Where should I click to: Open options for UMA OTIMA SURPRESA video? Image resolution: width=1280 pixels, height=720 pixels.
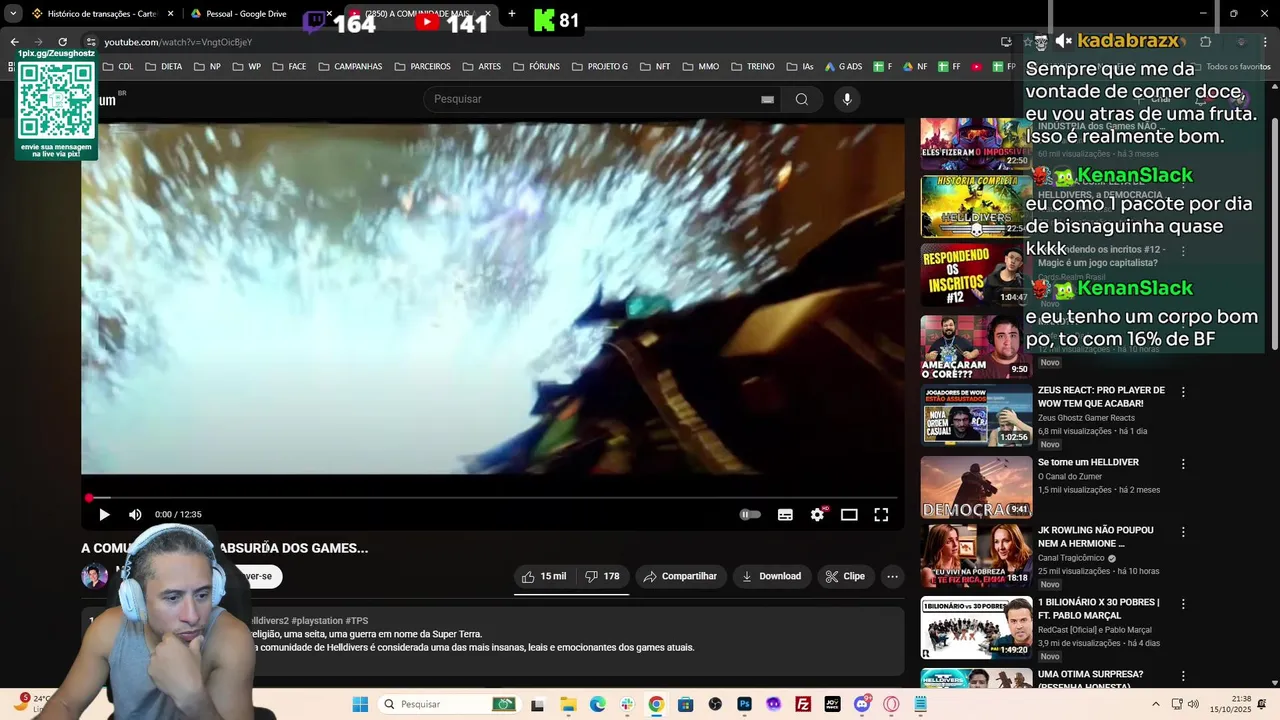pos(1183,676)
